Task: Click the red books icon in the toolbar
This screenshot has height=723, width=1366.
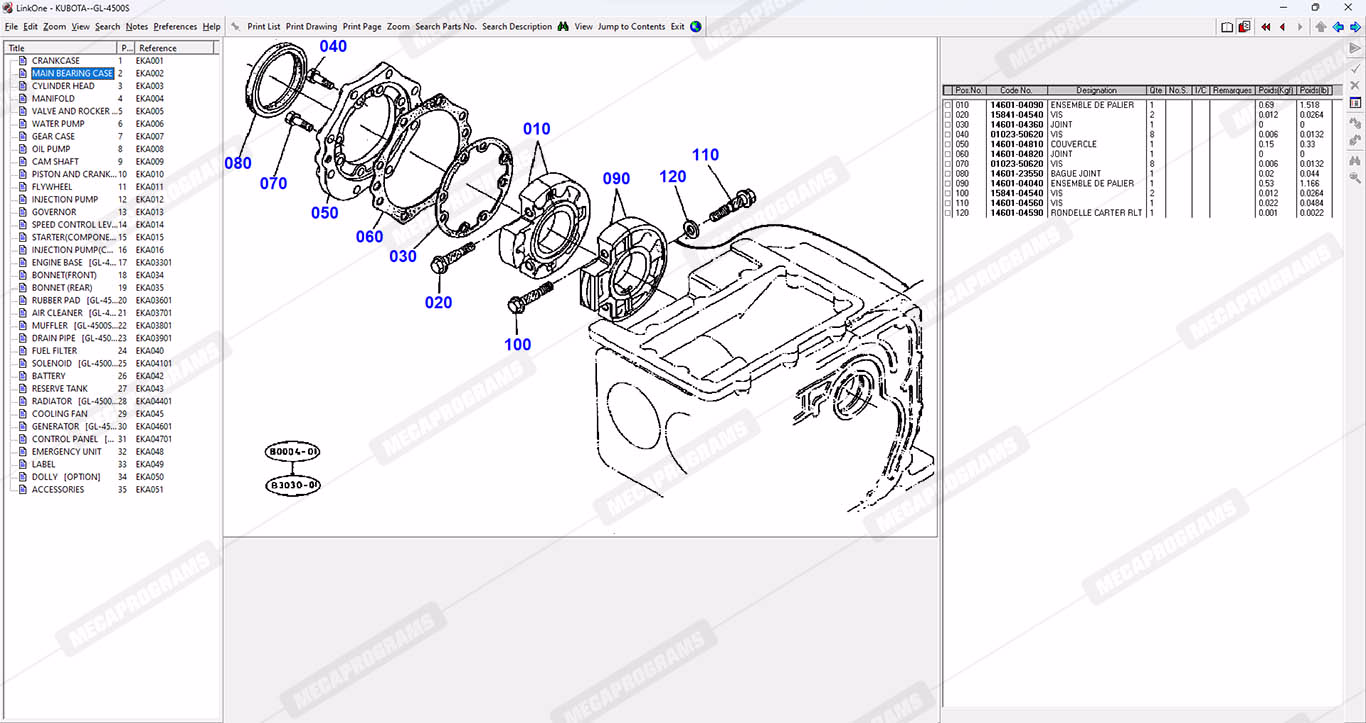Action: pos(1244,27)
